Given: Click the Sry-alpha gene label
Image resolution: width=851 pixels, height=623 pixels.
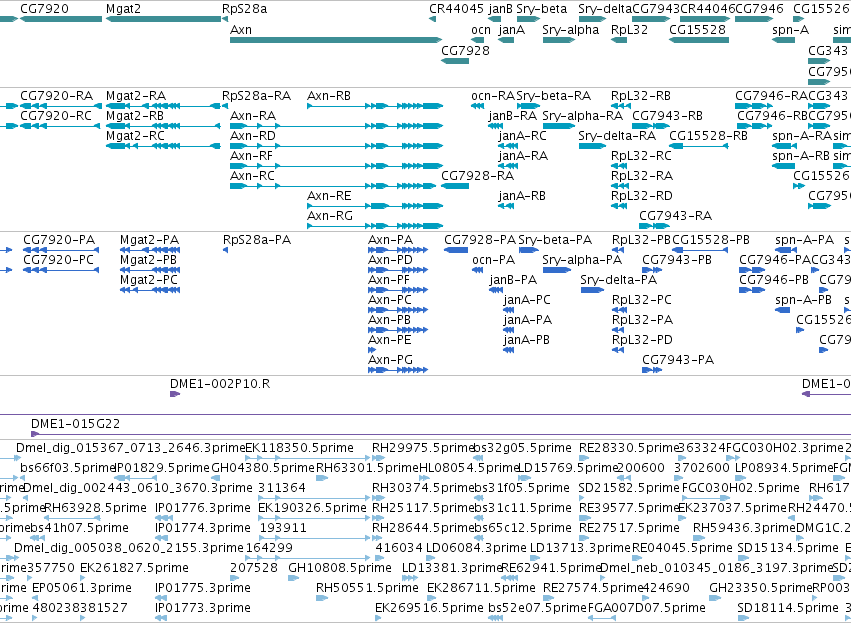Looking at the screenshot, I should click(570, 30).
